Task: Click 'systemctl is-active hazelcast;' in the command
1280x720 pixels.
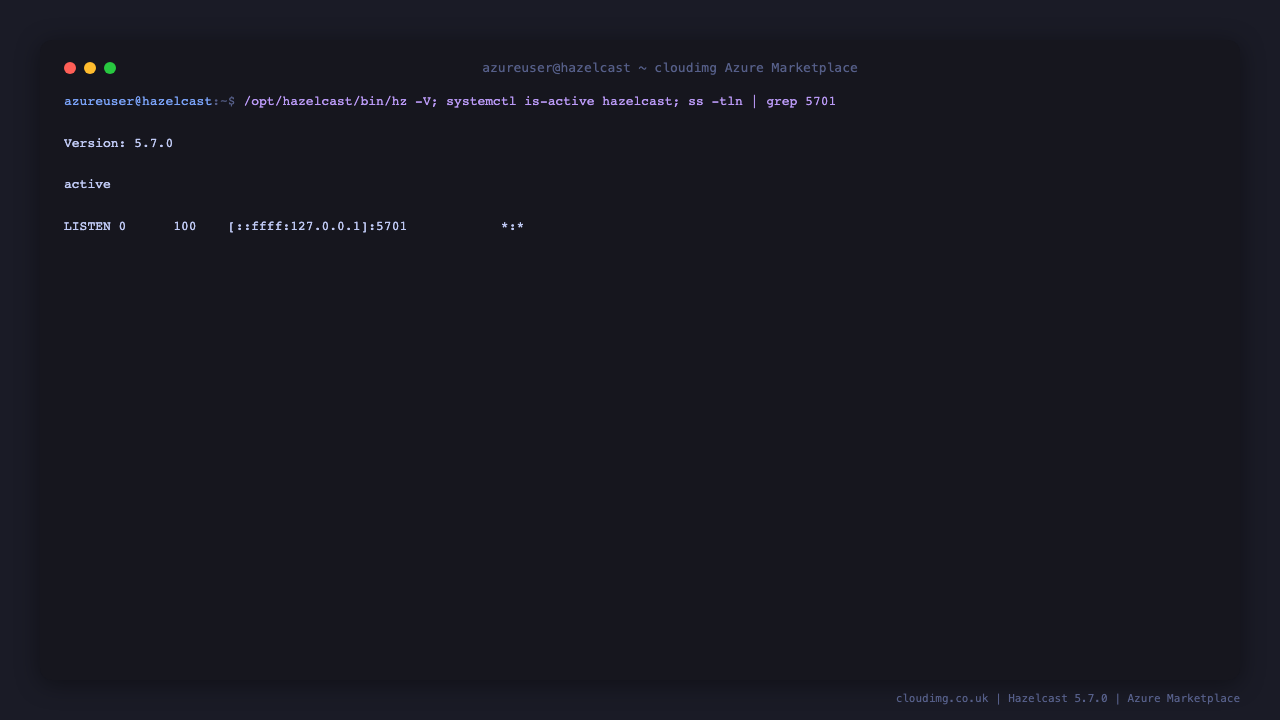Action: [563, 101]
